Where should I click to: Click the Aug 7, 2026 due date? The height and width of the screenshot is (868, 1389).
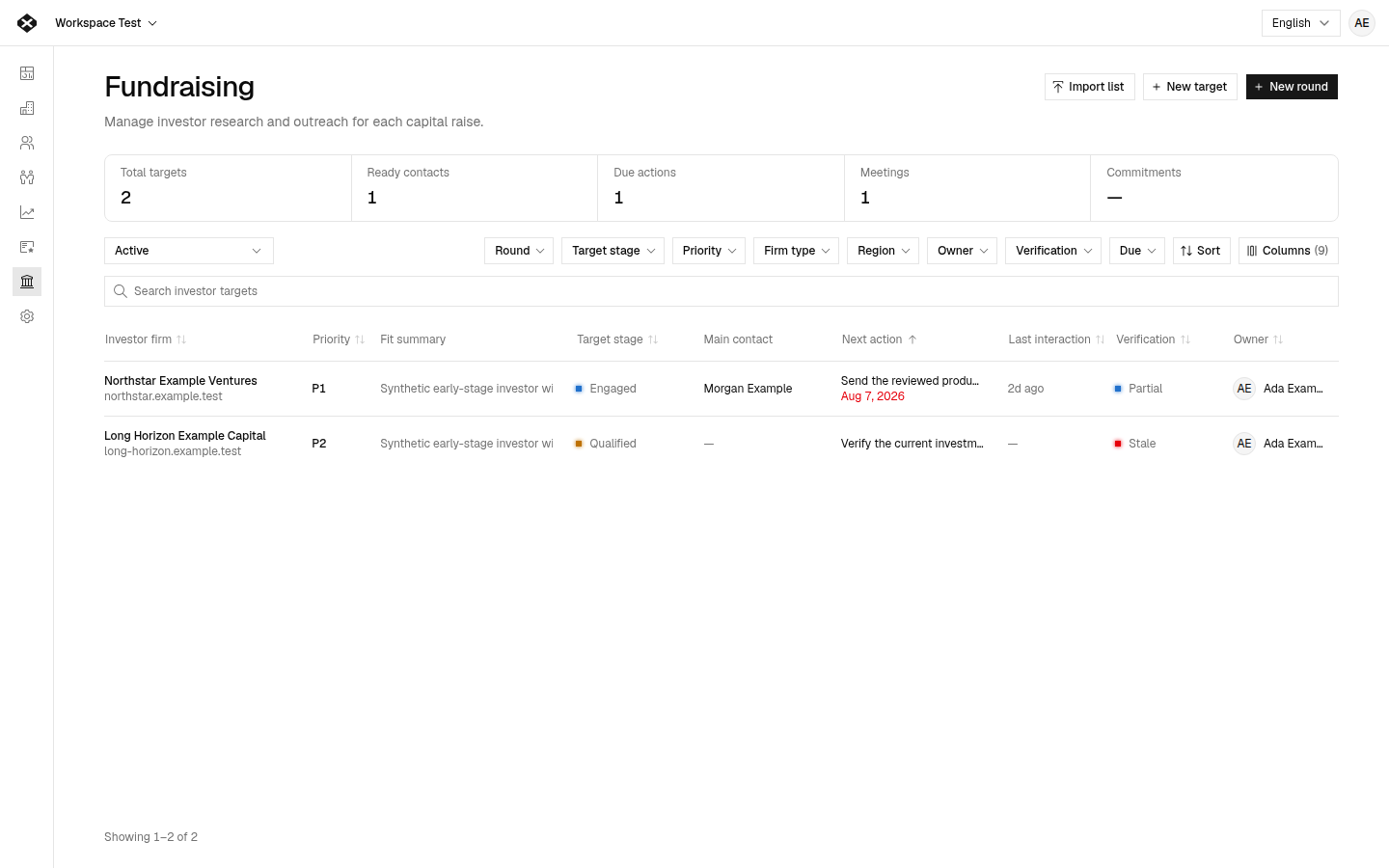[873, 396]
